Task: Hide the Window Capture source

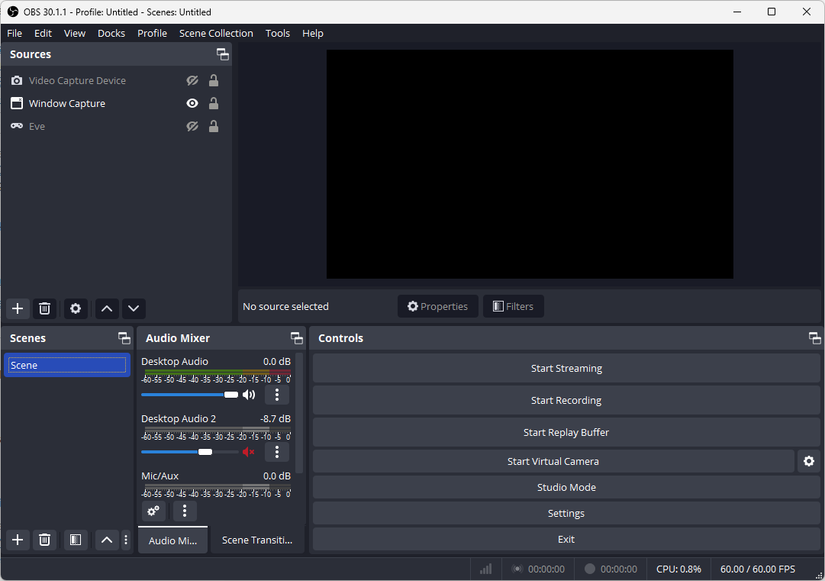Action: pyautogui.click(x=192, y=103)
